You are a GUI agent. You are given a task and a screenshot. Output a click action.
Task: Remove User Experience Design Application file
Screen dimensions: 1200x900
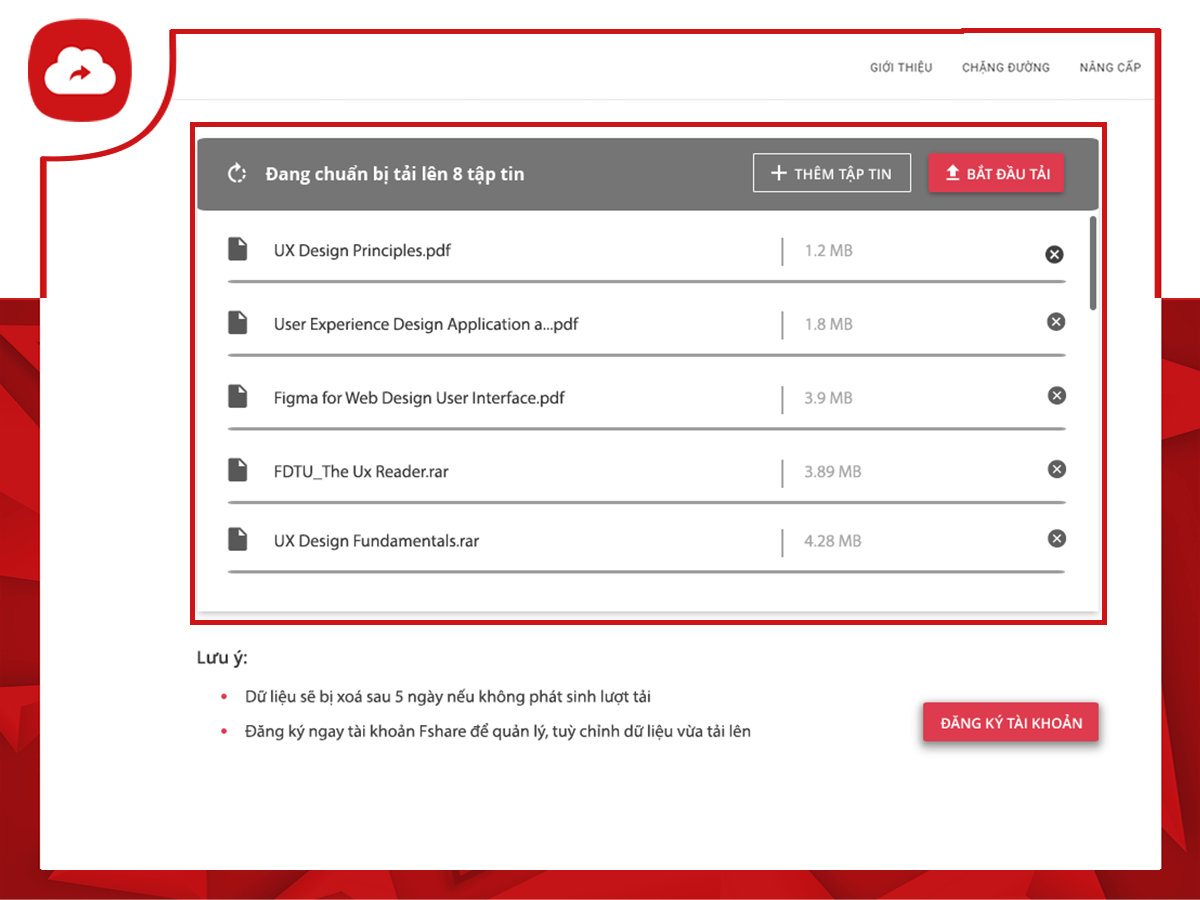[1056, 322]
